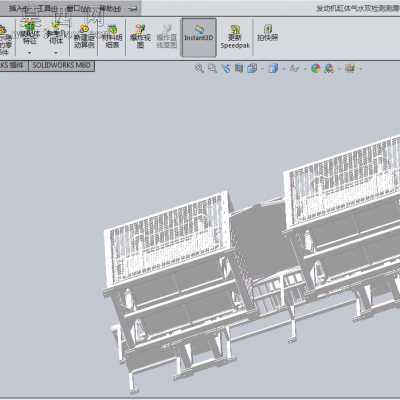
Task: Expand the Display Style dropdown arrow
Action: click(x=284, y=69)
